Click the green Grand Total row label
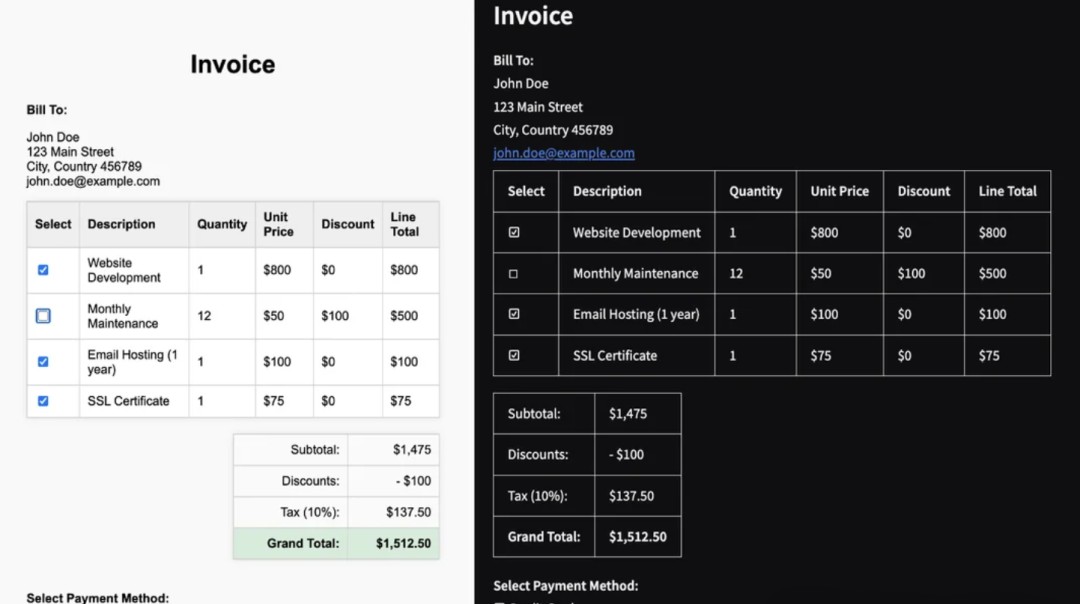This screenshot has width=1080, height=604. tap(303, 544)
